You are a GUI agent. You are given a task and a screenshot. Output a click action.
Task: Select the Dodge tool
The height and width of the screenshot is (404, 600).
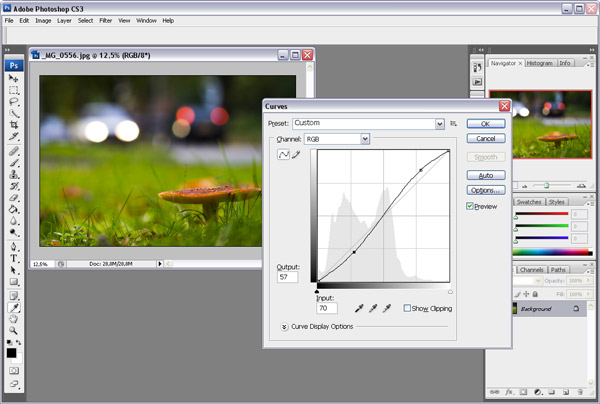(14, 232)
